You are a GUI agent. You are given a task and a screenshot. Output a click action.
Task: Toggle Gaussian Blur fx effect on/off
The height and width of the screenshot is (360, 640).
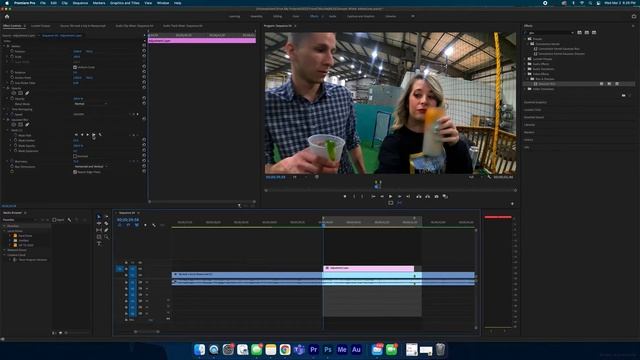click(8, 120)
